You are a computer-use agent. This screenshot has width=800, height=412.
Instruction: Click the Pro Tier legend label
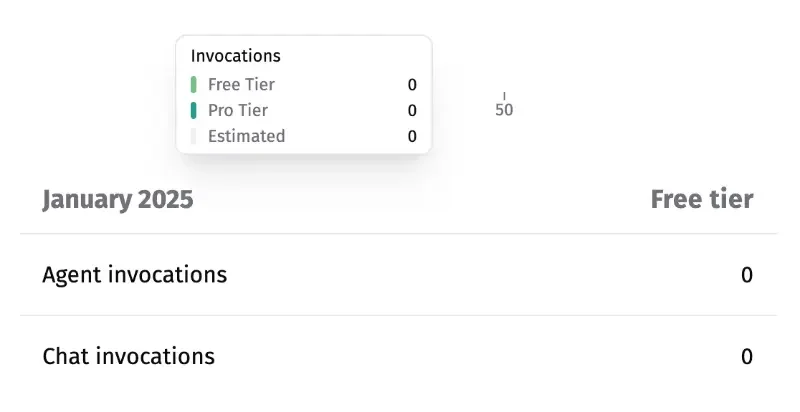tap(238, 111)
